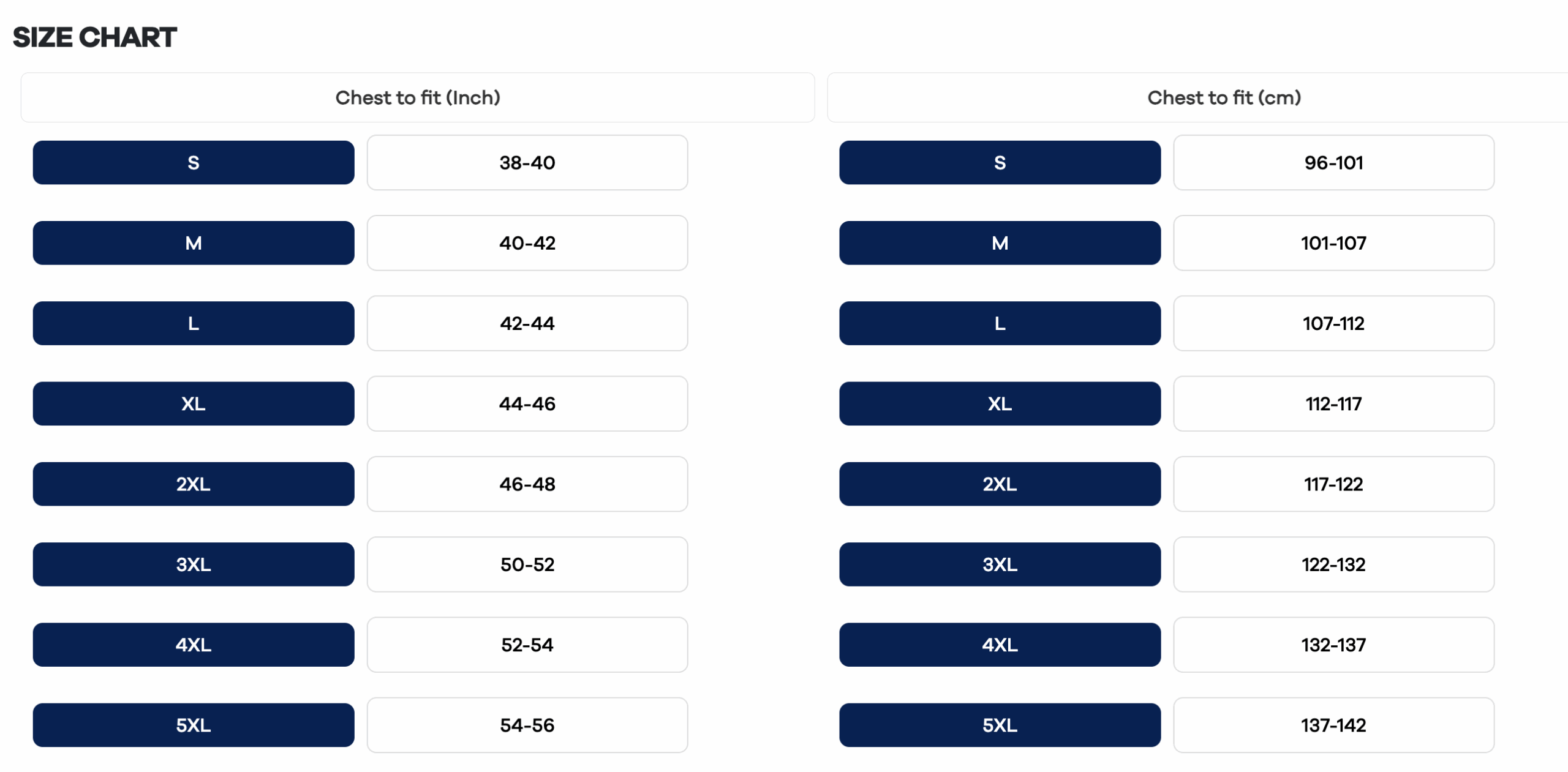Click the 112-117 cm measurement cell

pyautogui.click(x=1333, y=404)
